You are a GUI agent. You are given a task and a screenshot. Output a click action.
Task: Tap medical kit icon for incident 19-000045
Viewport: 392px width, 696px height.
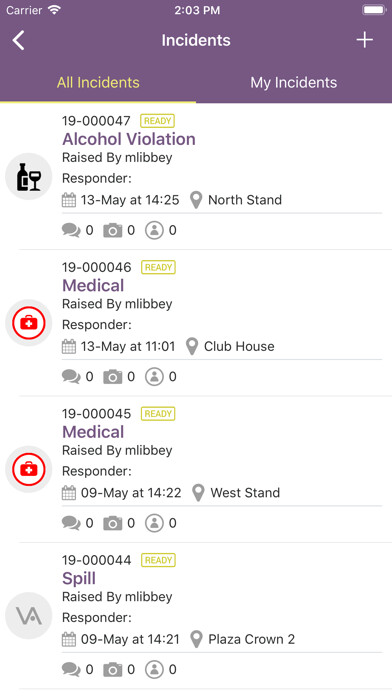click(29, 469)
